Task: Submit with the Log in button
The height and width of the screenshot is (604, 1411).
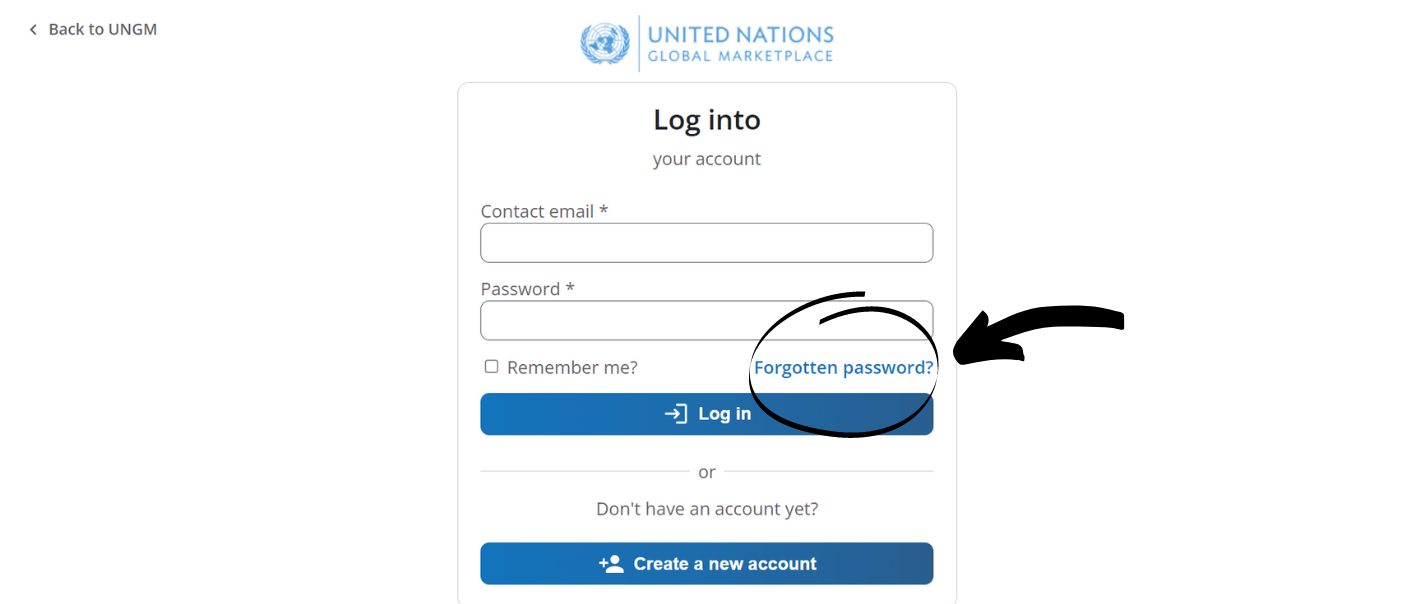Action: coord(706,414)
